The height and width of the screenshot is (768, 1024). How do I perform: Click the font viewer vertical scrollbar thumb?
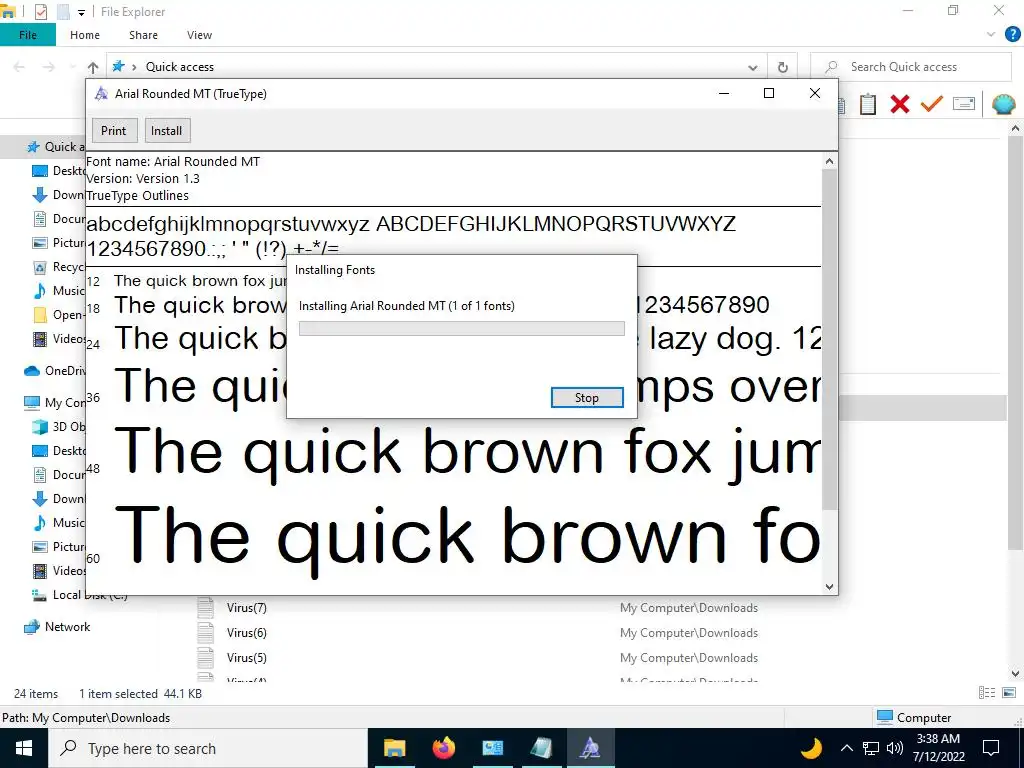[x=829, y=339]
